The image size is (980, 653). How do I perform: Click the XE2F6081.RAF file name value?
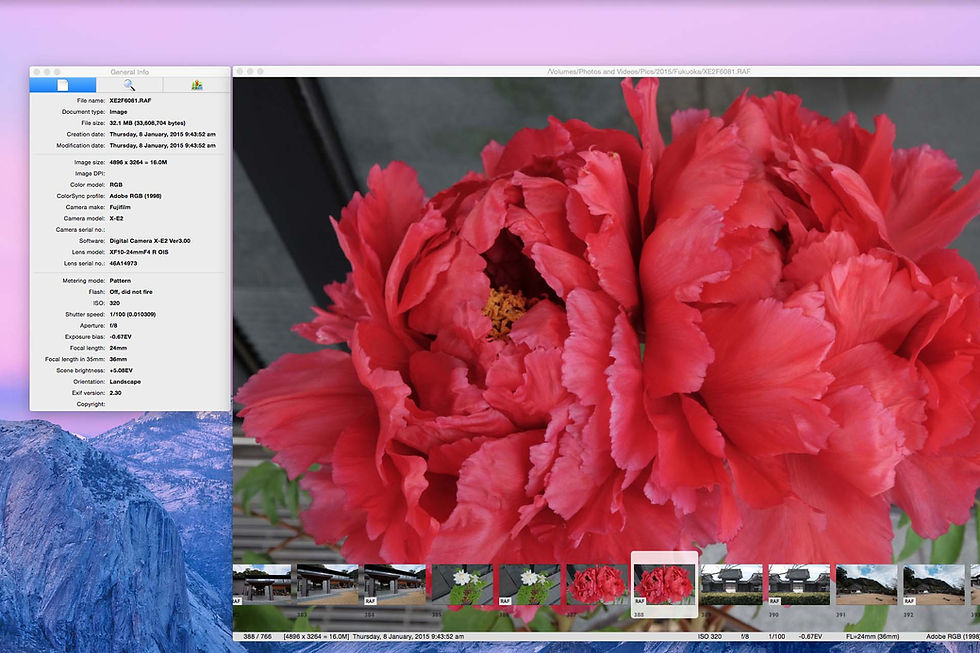coord(129,101)
